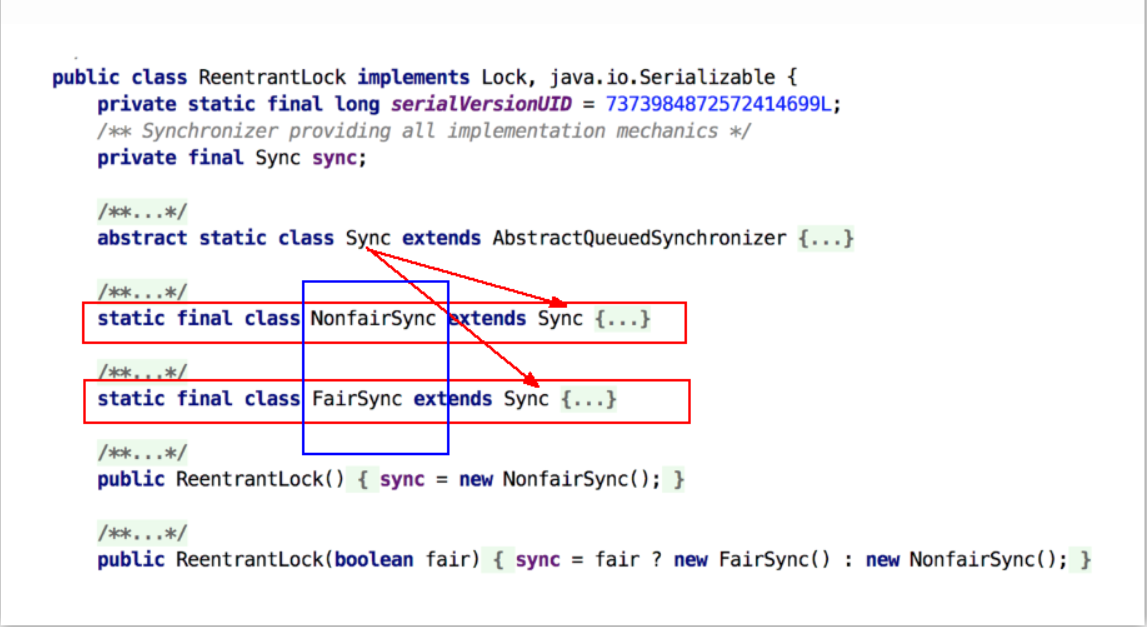Click the NonfairSync name in its class declaration

[x=373, y=319]
